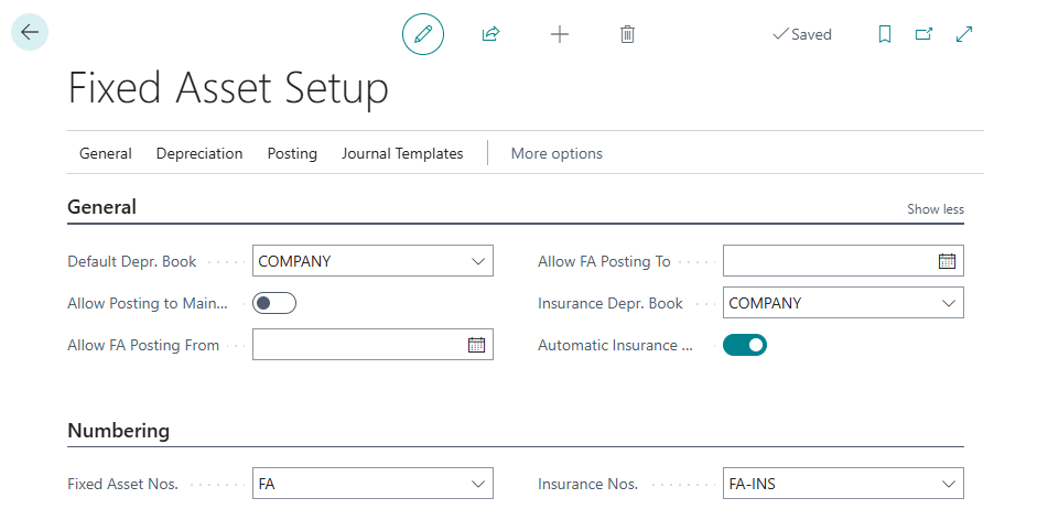1048x509 pixels.
Task: Open the share icon menu
Action: point(490,34)
